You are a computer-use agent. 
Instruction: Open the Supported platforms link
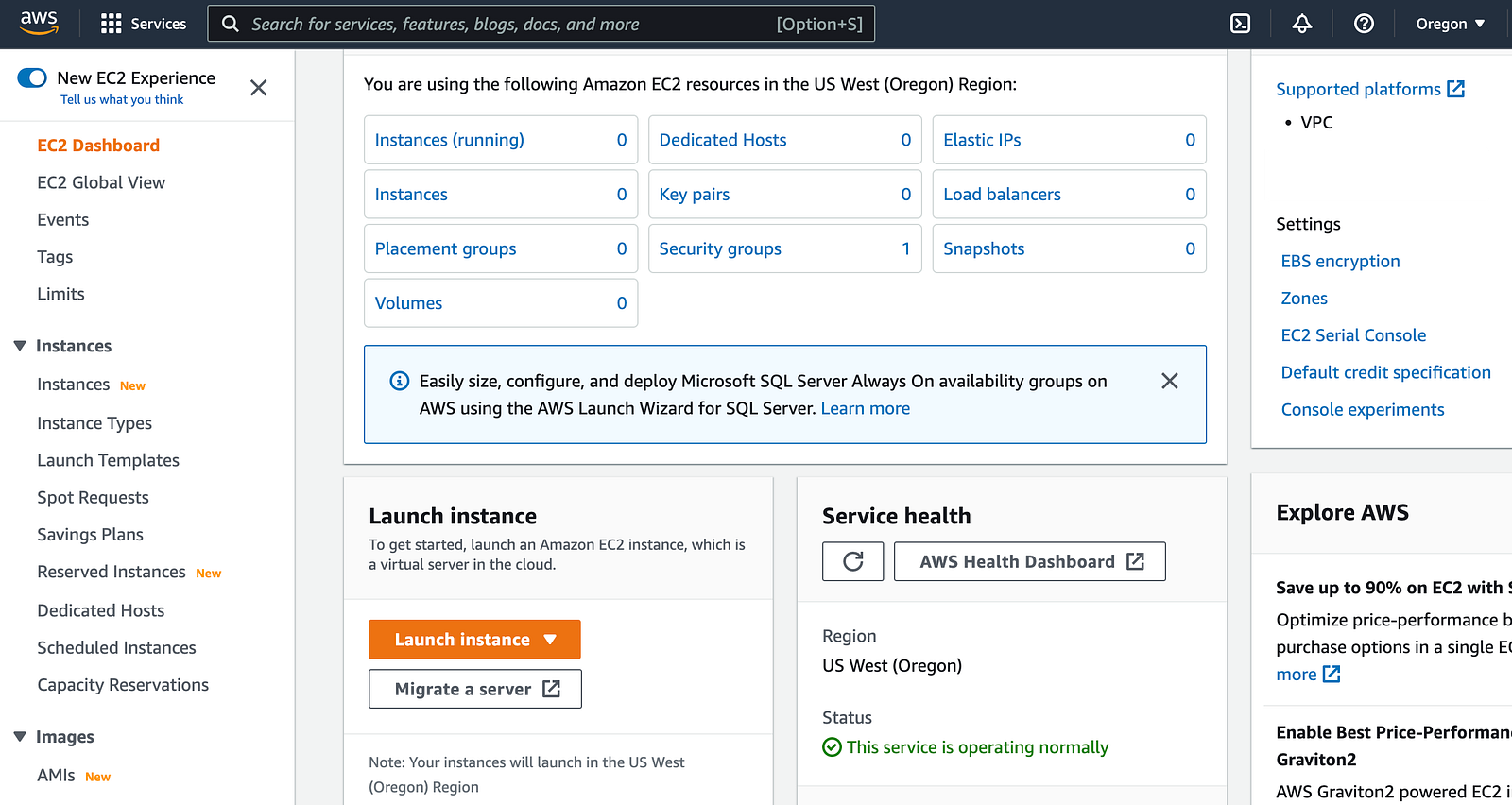(1359, 89)
